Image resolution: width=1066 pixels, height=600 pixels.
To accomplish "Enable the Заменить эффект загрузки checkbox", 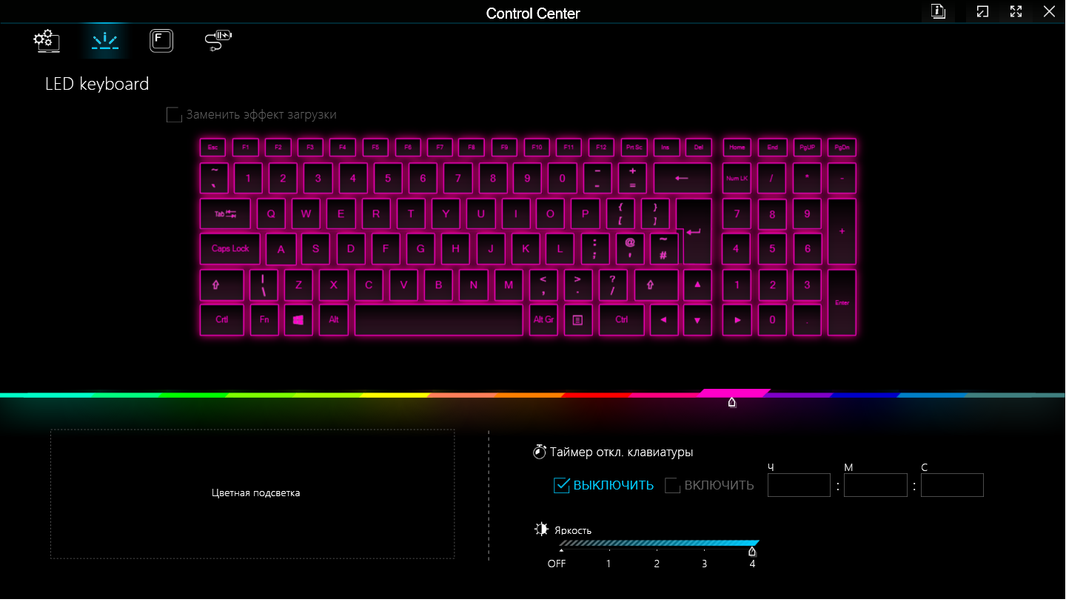I will [x=174, y=115].
